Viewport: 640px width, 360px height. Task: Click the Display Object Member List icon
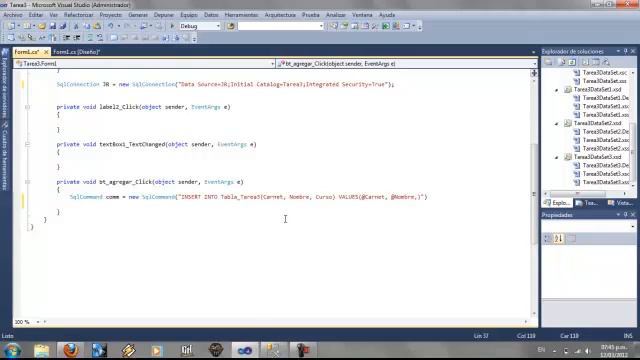point(11,38)
